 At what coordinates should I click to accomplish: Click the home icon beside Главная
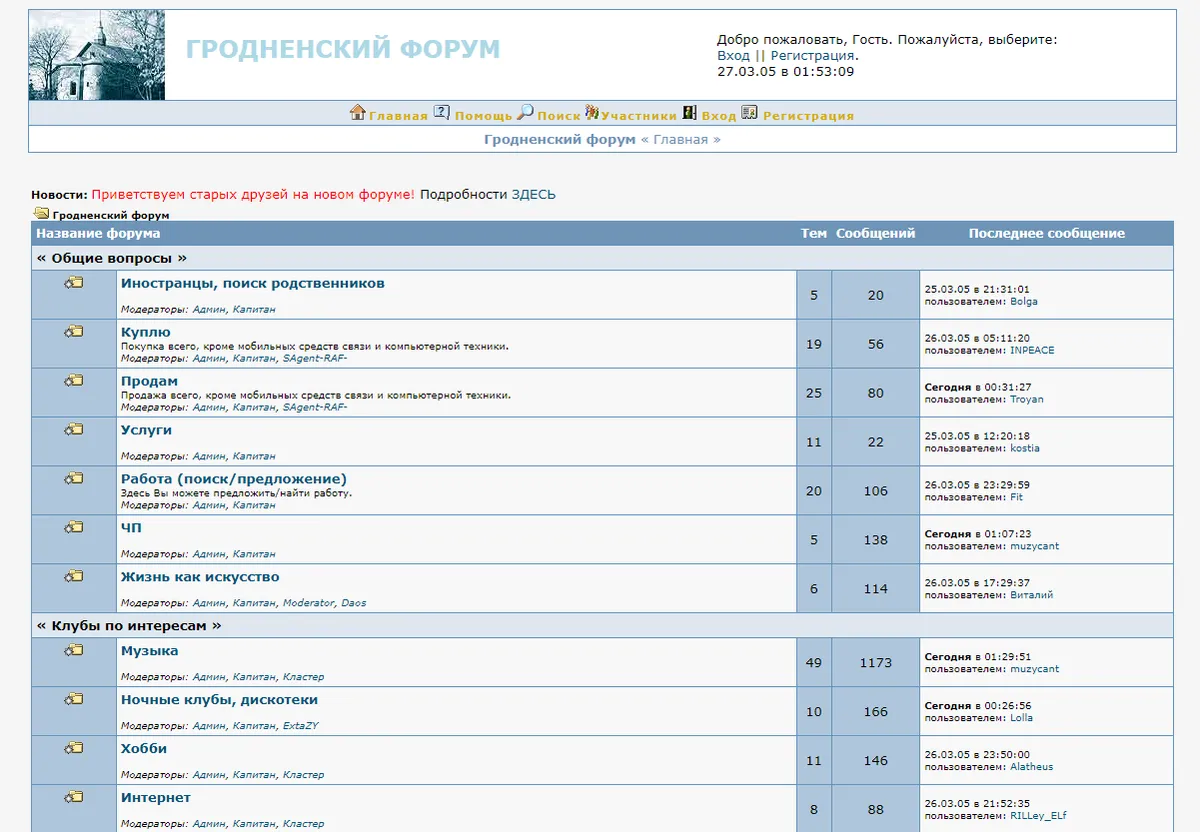pyautogui.click(x=359, y=114)
